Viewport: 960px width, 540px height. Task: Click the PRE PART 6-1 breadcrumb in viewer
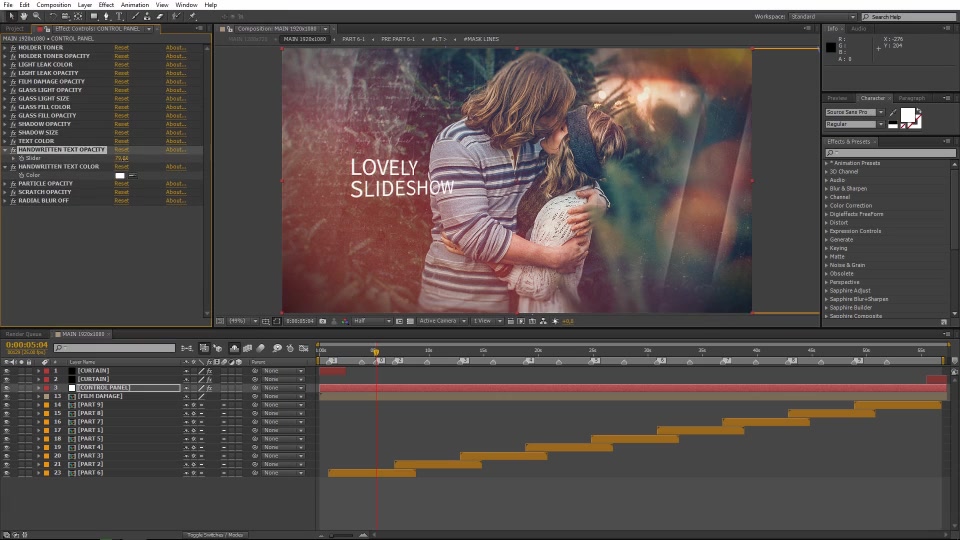pos(398,39)
